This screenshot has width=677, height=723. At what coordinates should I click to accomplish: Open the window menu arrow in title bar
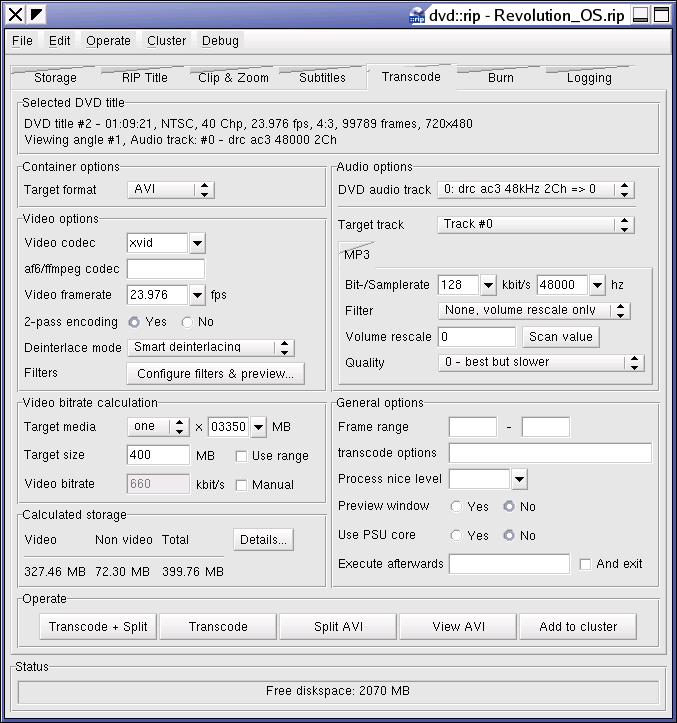click(x=36, y=15)
